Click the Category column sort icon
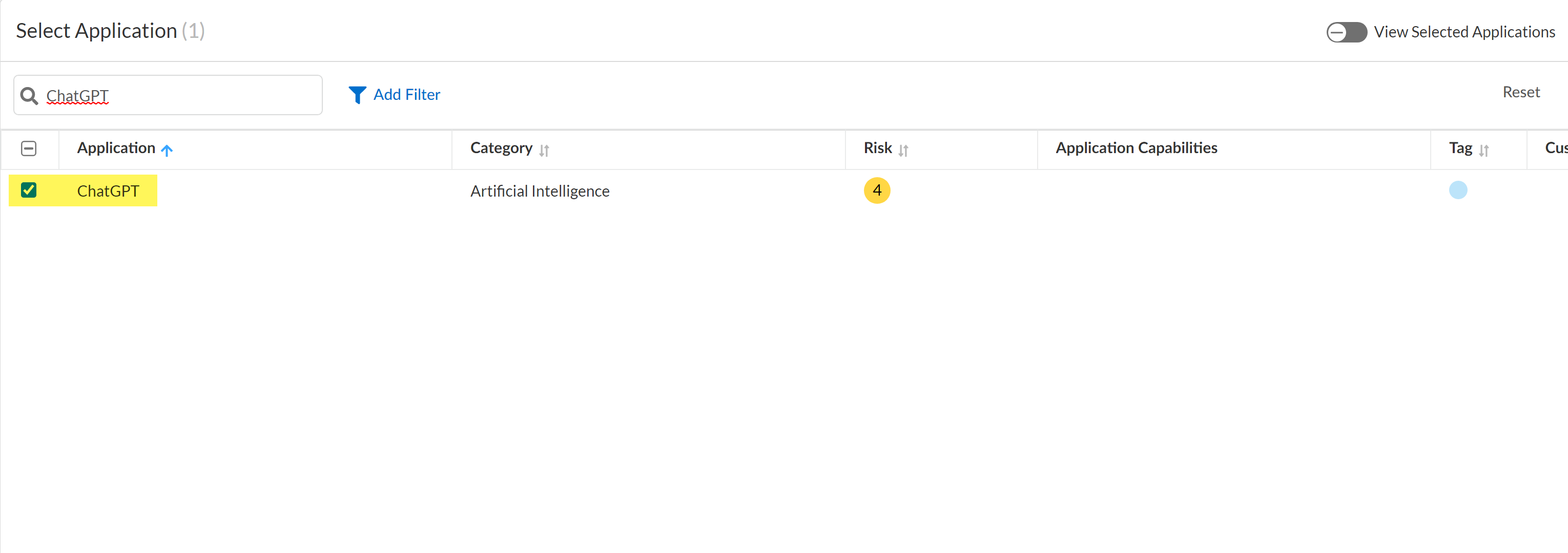This screenshot has height=553, width=1568. [x=544, y=150]
